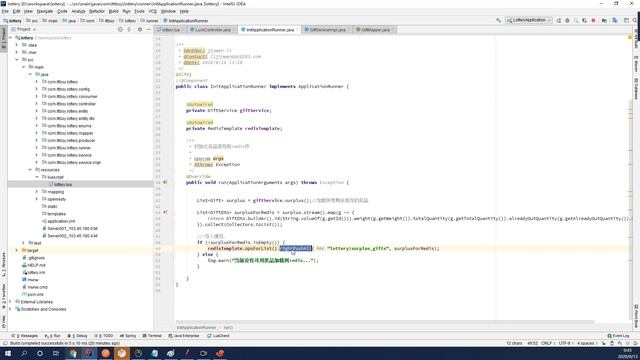Image resolution: width=640 pixels, height=360 pixels.
Task: Open the Spring tool window
Action: [x=128, y=336]
